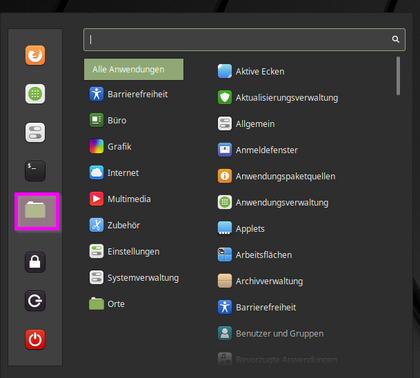Click the Zubehör scissors icon

click(x=96, y=225)
